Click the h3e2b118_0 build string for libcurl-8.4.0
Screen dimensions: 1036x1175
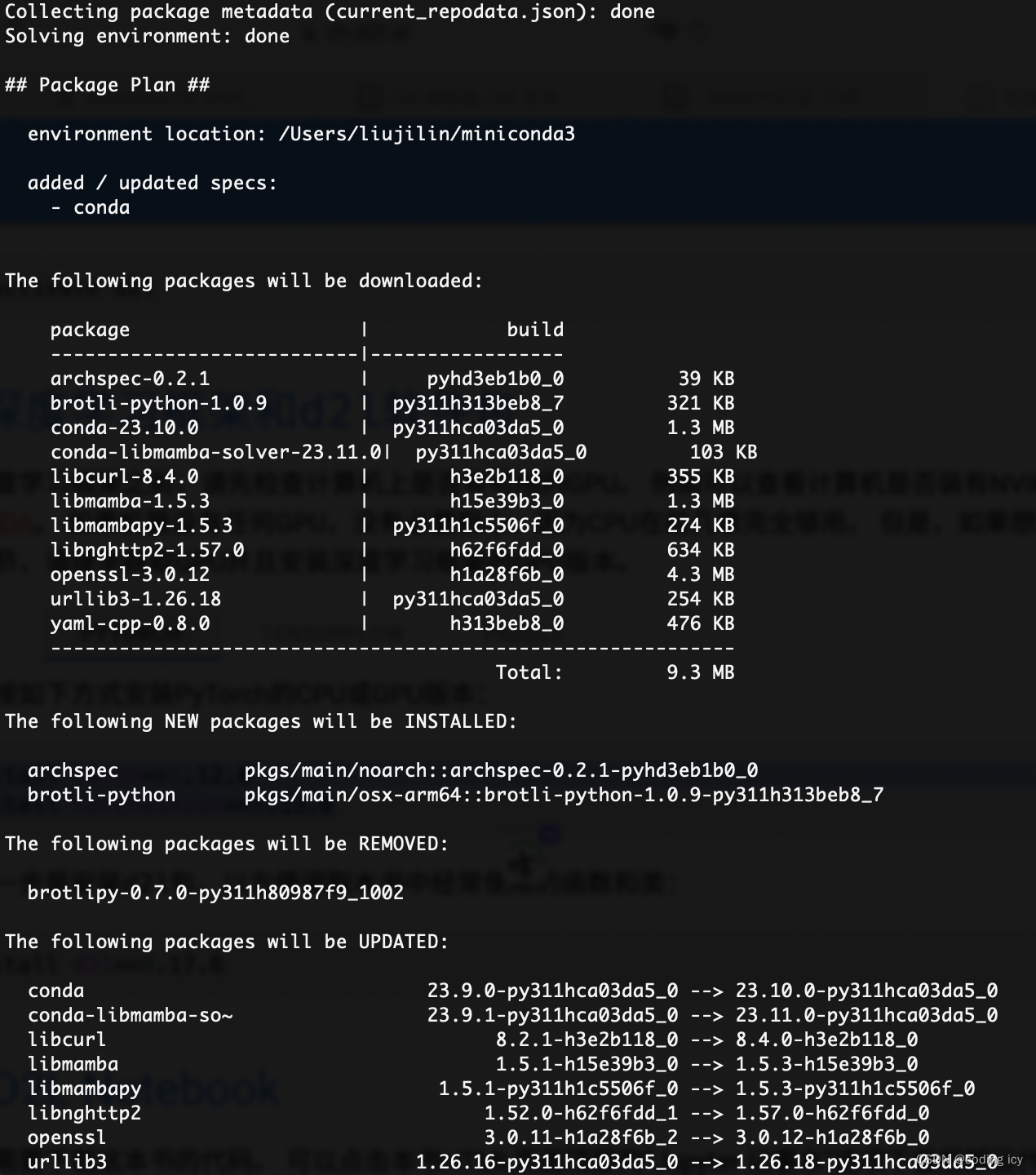[x=507, y=477]
